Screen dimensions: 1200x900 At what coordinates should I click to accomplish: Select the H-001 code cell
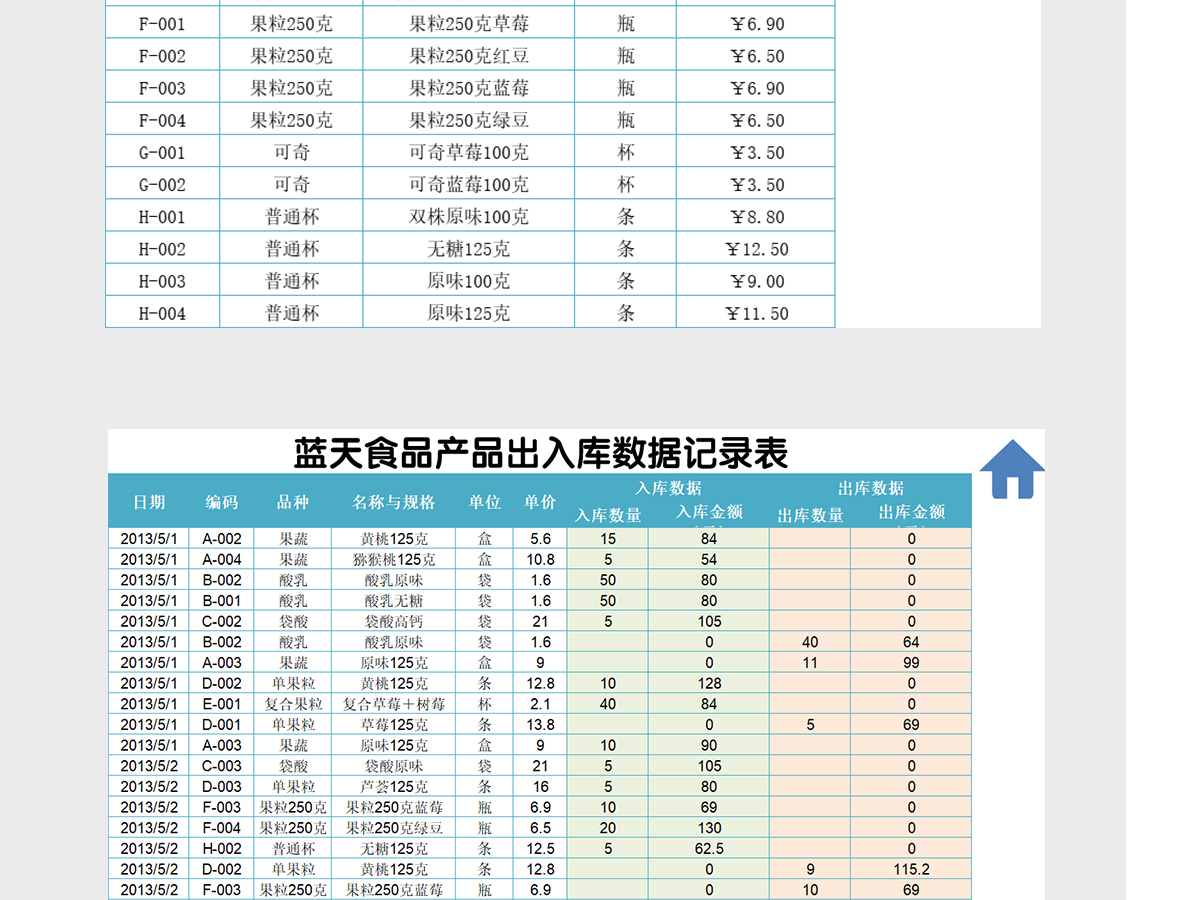point(162,217)
